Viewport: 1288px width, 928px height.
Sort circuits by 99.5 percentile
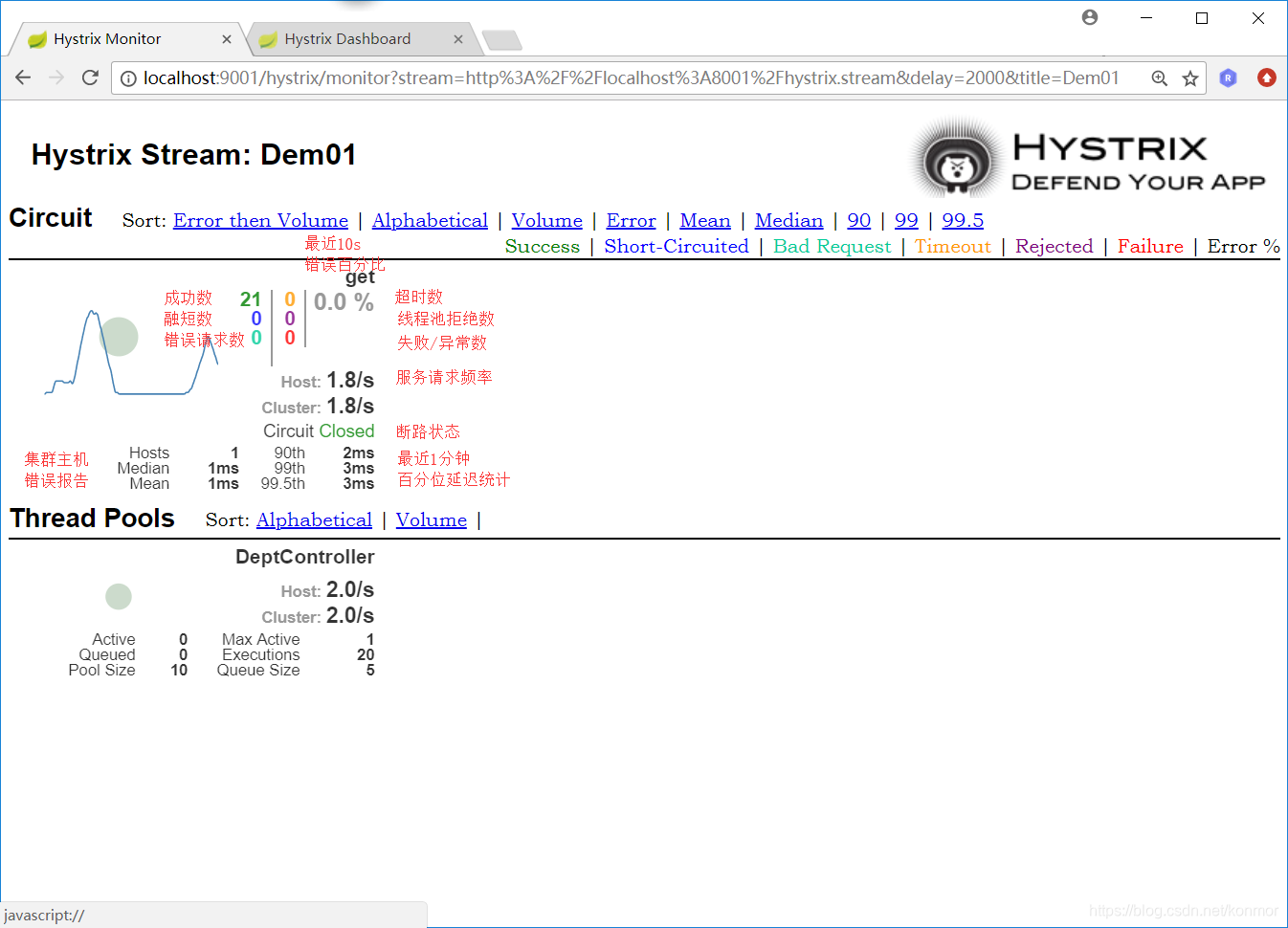963,220
